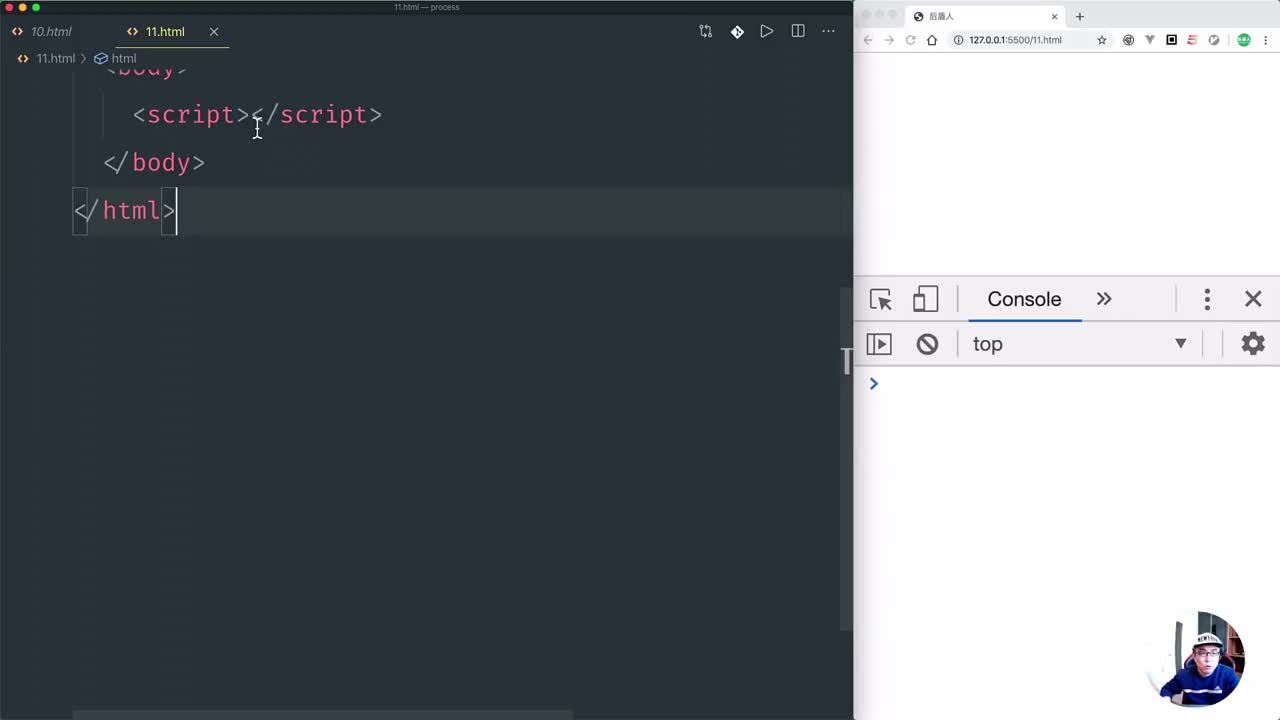The image size is (1280, 720).
Task: Open Console settings gear
Action: pyautogui.click(x=1253, y=344)
